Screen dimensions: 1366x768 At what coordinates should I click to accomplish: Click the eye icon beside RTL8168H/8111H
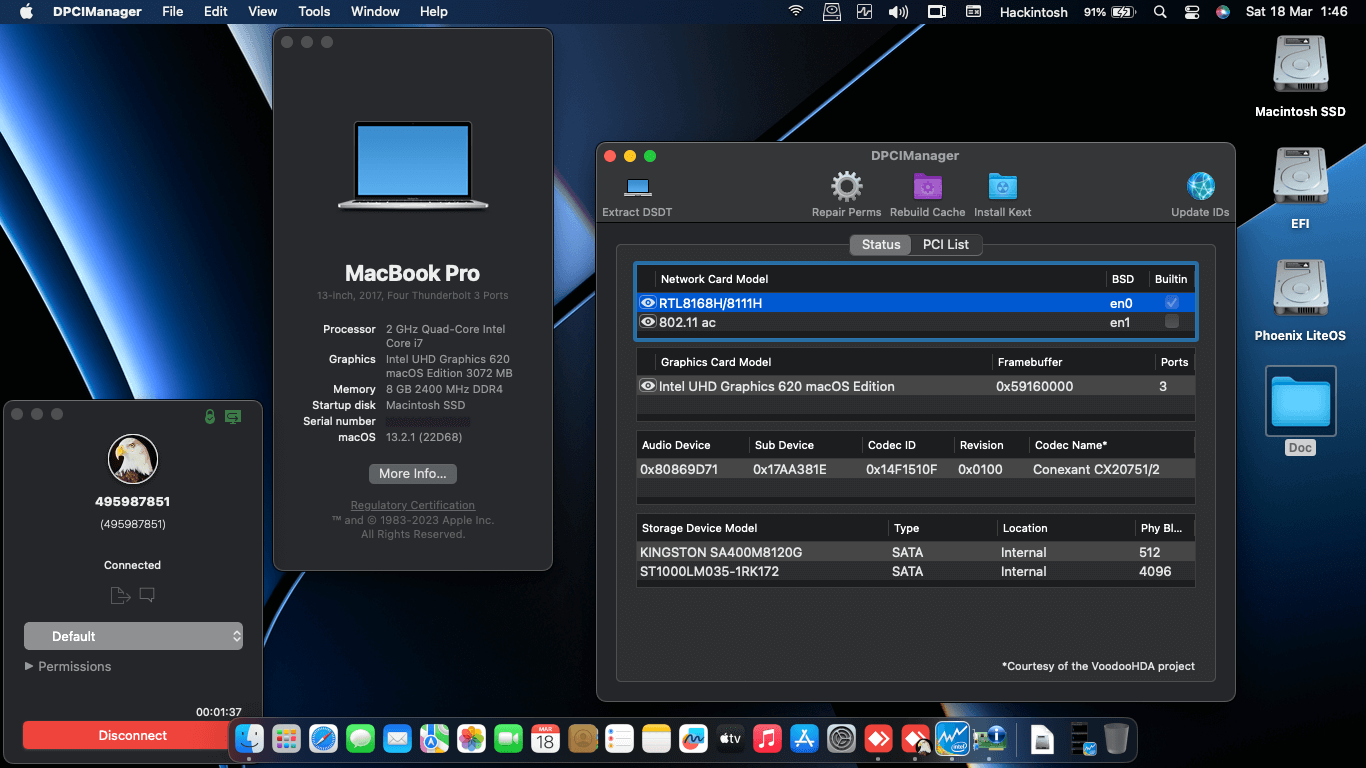tap(647, 302)
